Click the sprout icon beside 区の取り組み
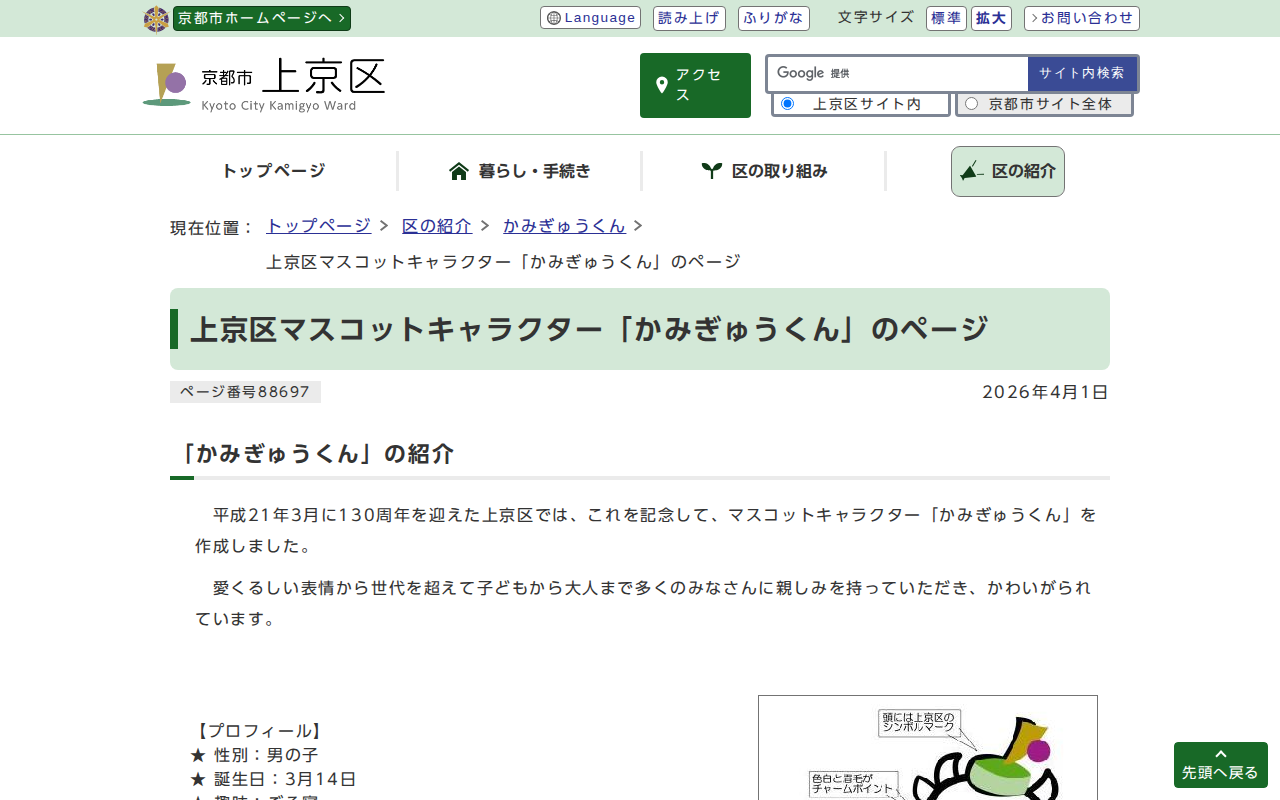The width and height of the screenshot is (1280, 800). click(x=712, y=171)
